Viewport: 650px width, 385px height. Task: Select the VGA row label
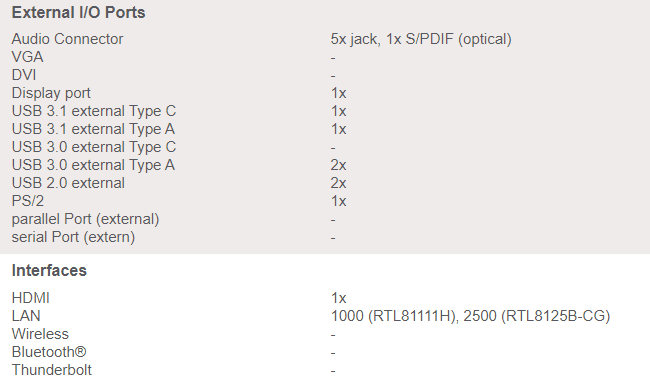click(x=27, y=57)
